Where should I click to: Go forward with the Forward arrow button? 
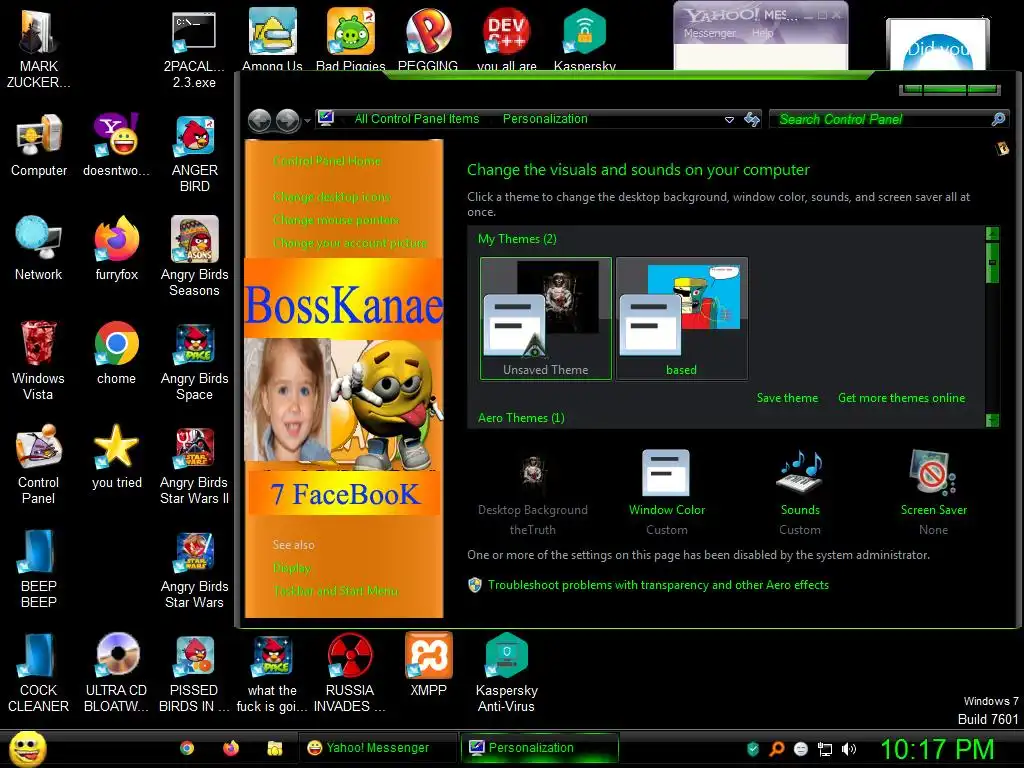287,120
